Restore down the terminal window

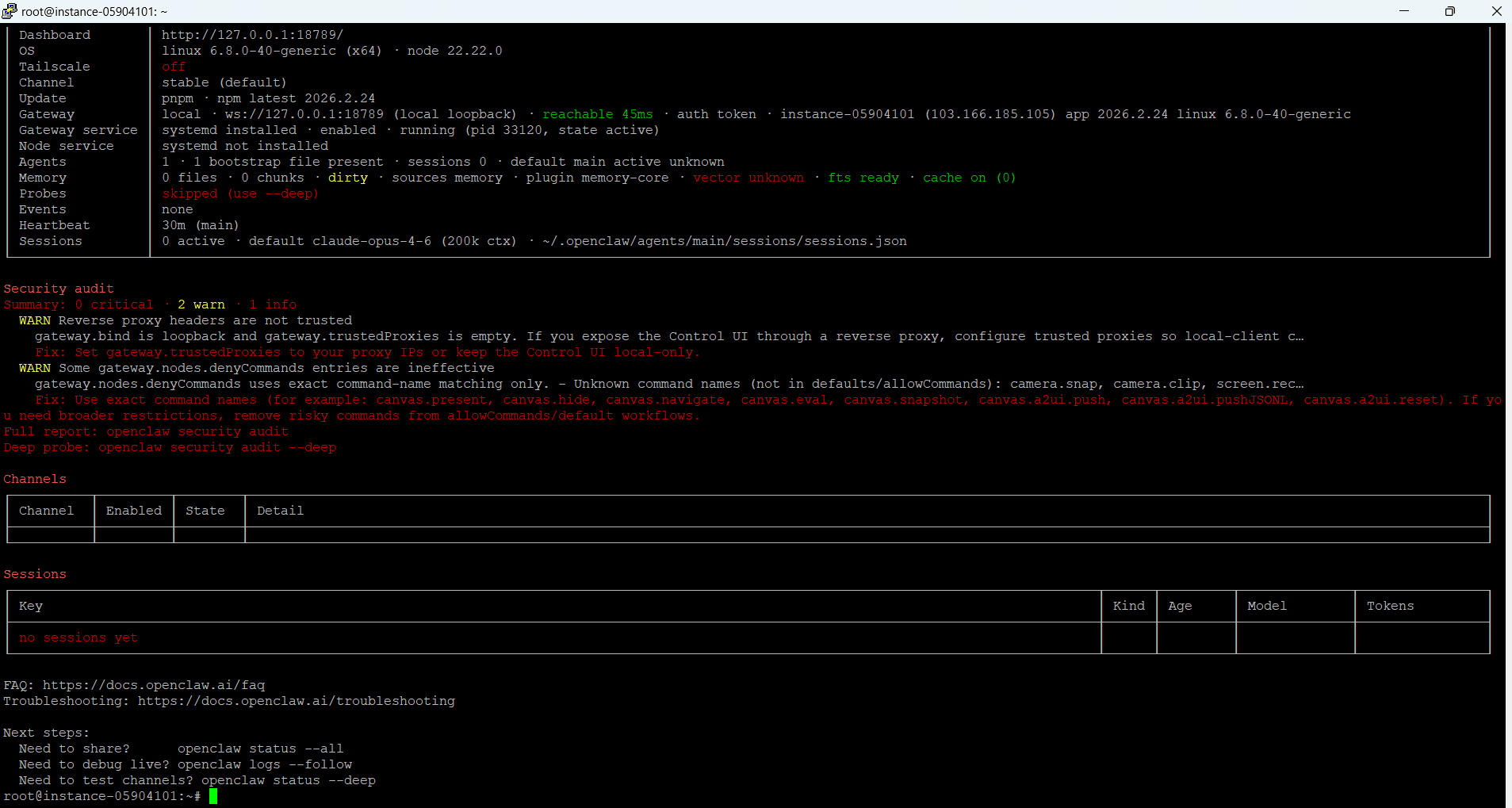(x=1449, y=11)
